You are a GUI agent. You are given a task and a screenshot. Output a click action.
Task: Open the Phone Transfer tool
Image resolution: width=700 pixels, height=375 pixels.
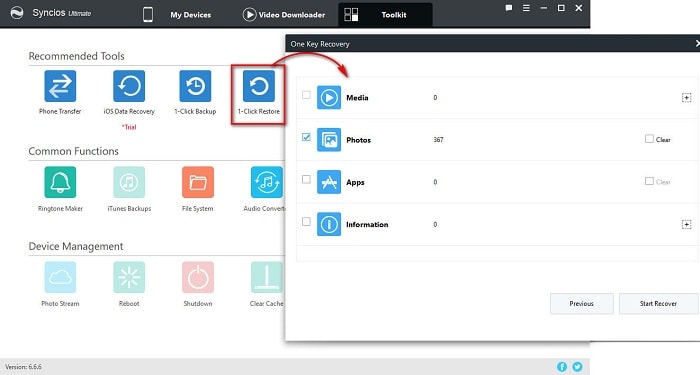point(60,86)
